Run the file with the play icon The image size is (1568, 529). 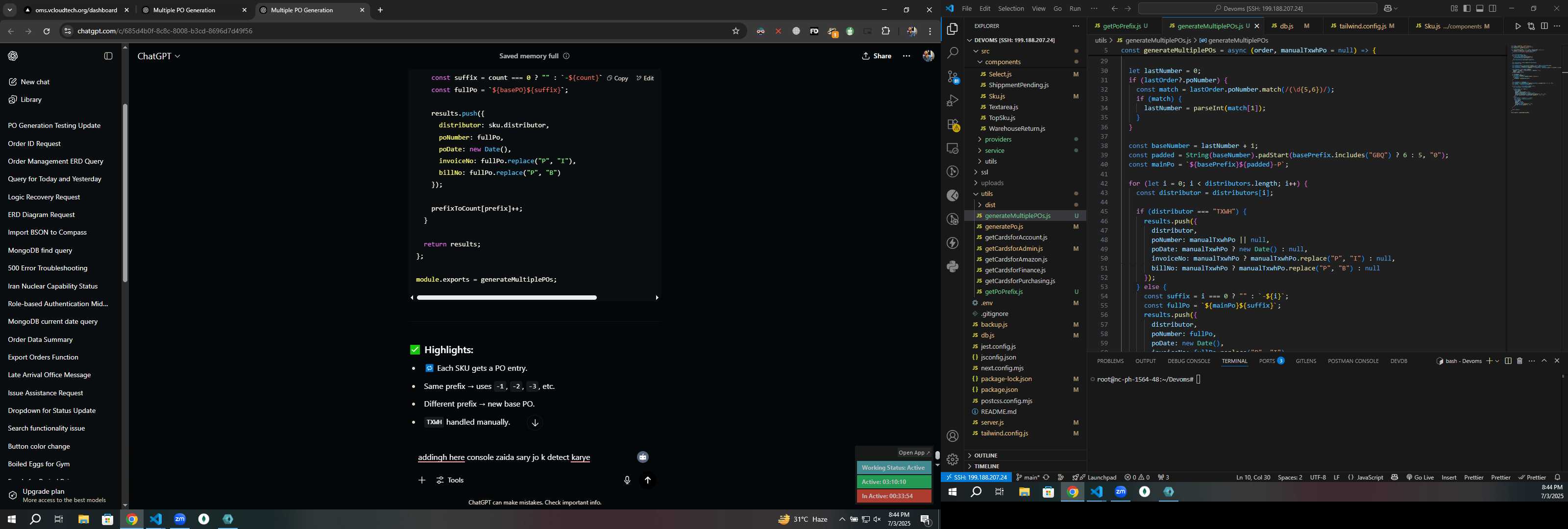tap(1518, 26)
